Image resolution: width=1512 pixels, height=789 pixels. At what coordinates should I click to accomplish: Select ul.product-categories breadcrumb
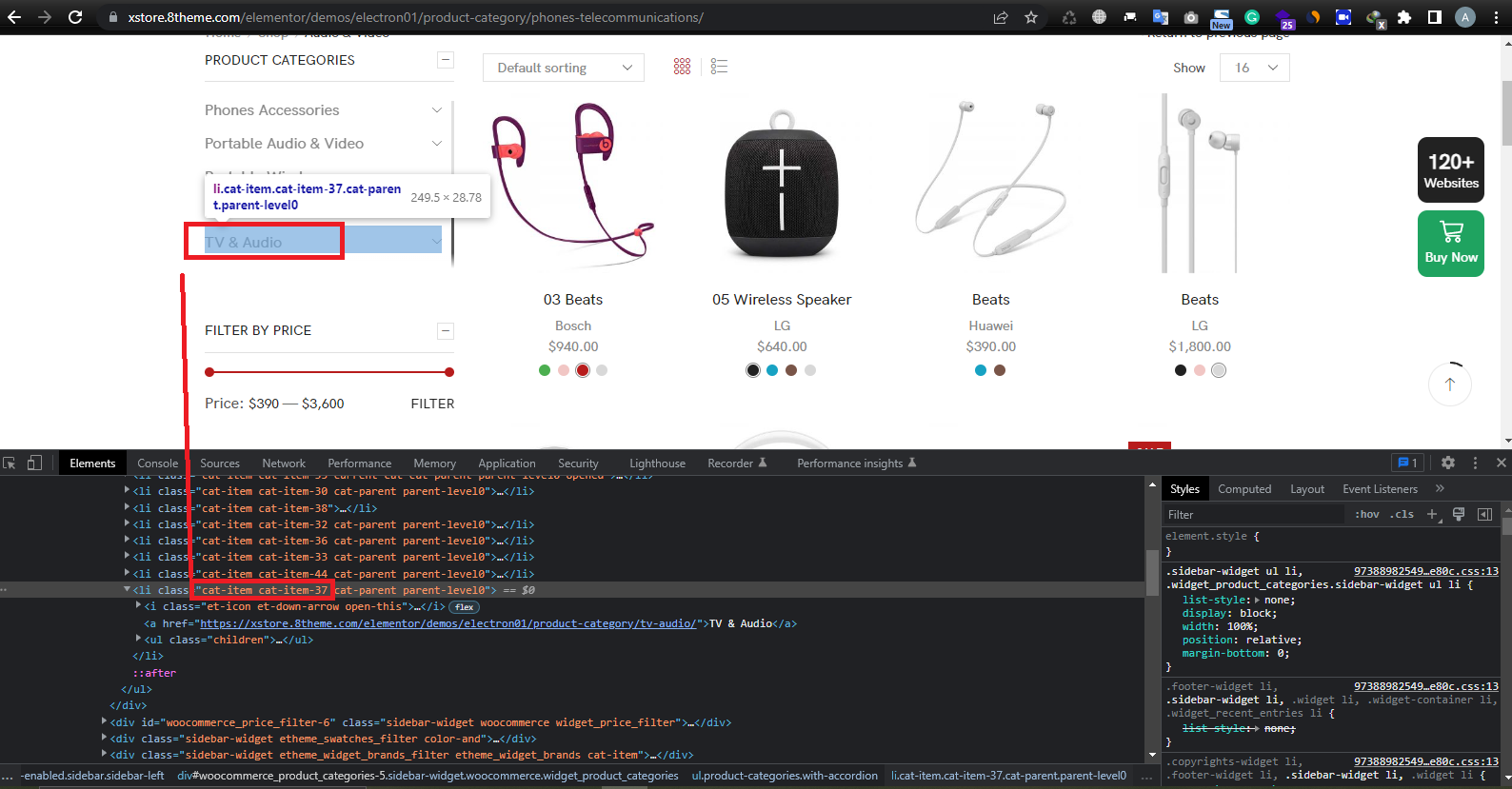pyautogui.click(x=785, y=776)
